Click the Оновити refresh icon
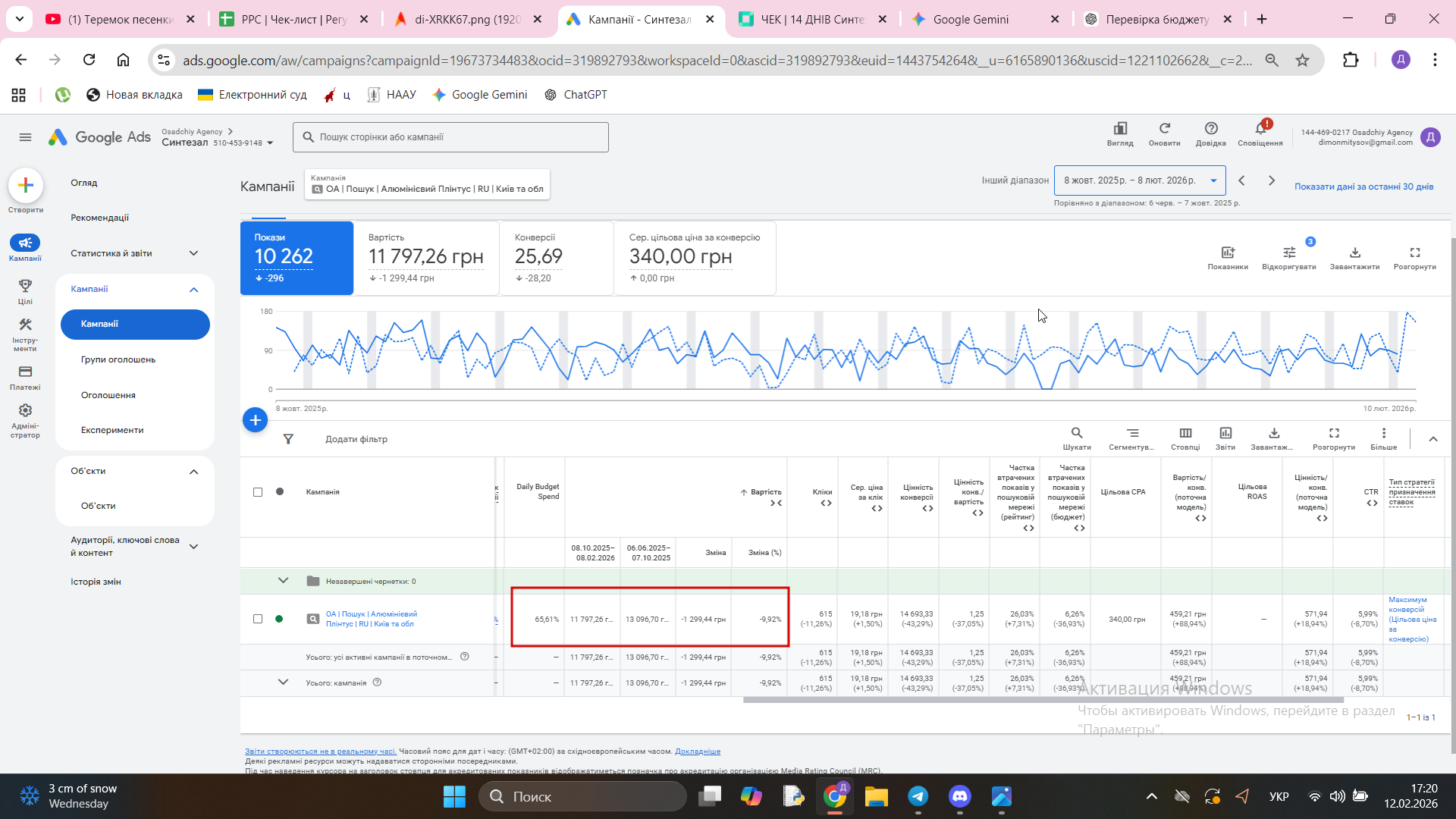Screen dimensions: 1456x819 1164,129
